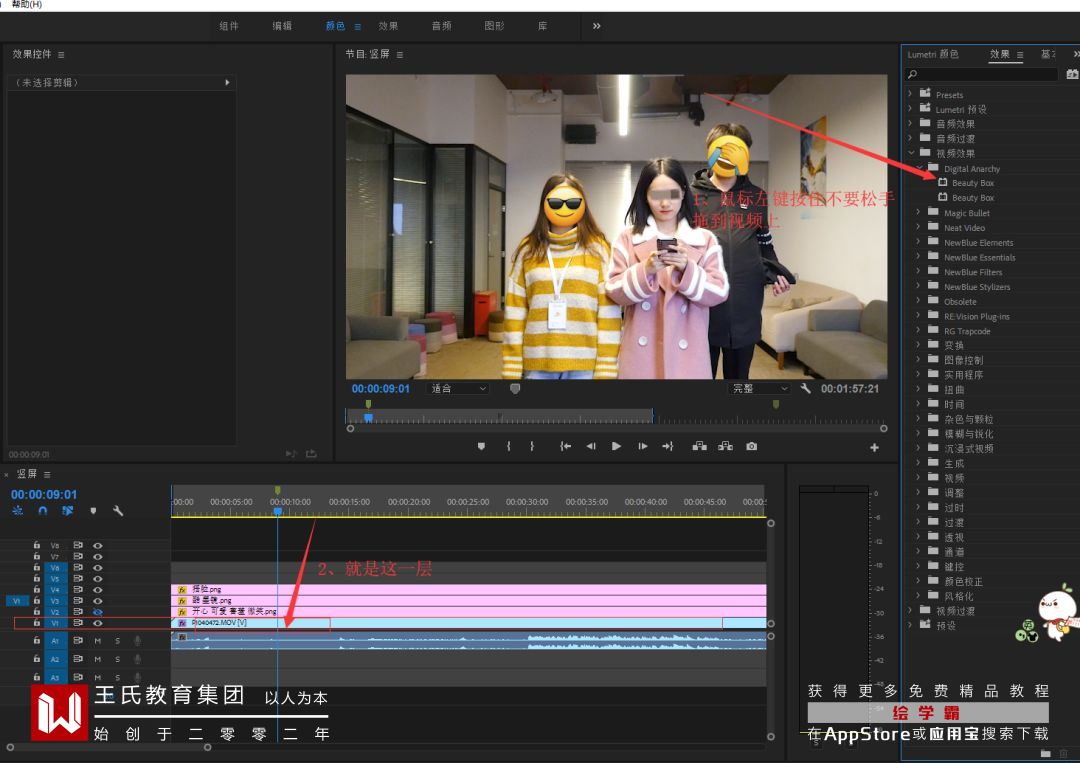
Task: Click the effects search field
Action: tap(982, 74)
